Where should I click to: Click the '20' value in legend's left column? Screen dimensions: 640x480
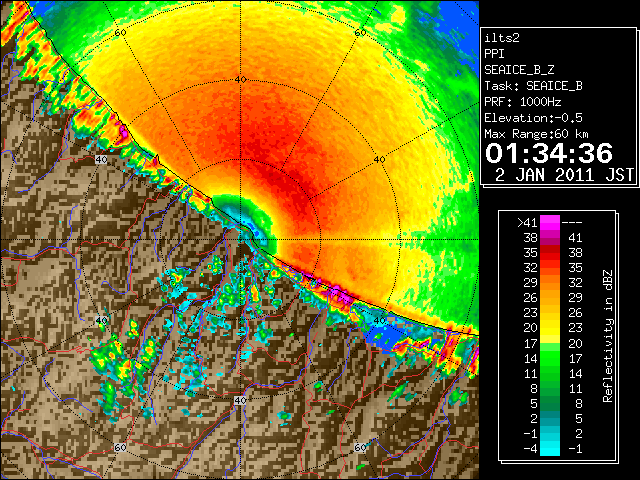click(x=530, y=328)
